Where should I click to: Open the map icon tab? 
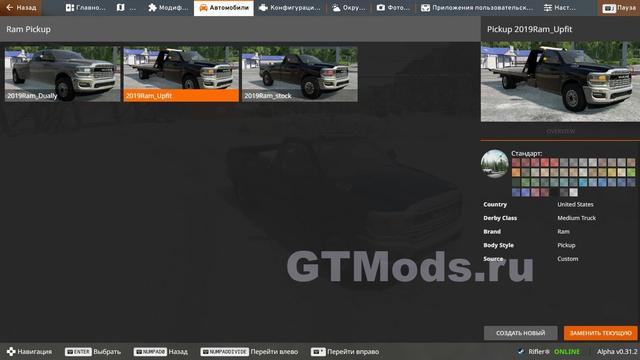pos(120,8)
